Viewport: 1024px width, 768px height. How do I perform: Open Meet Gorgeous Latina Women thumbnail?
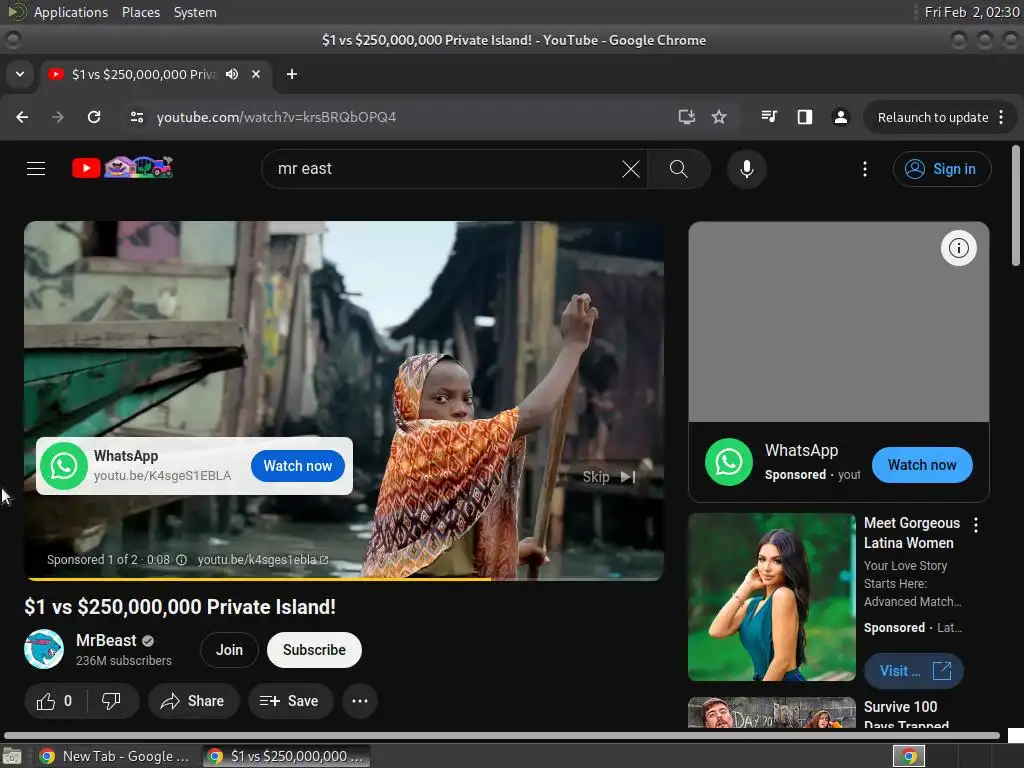coord(771,597)
